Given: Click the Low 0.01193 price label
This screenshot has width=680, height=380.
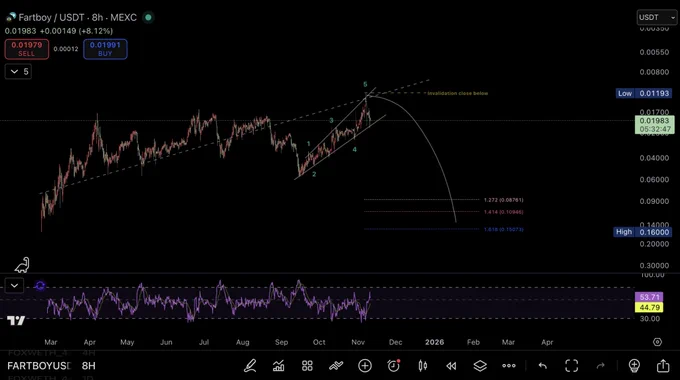Looking at the screenshot, I should point(644,93).
